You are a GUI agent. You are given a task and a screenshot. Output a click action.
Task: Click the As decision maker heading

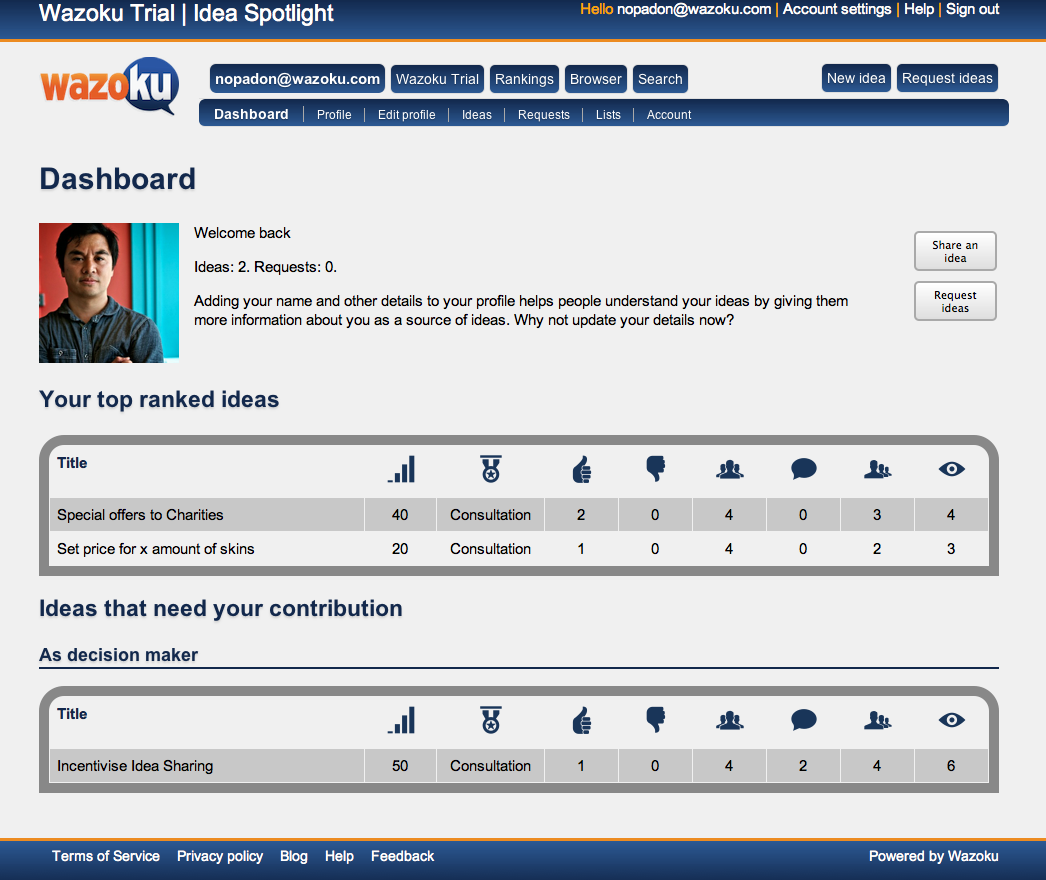pos(119,654)
